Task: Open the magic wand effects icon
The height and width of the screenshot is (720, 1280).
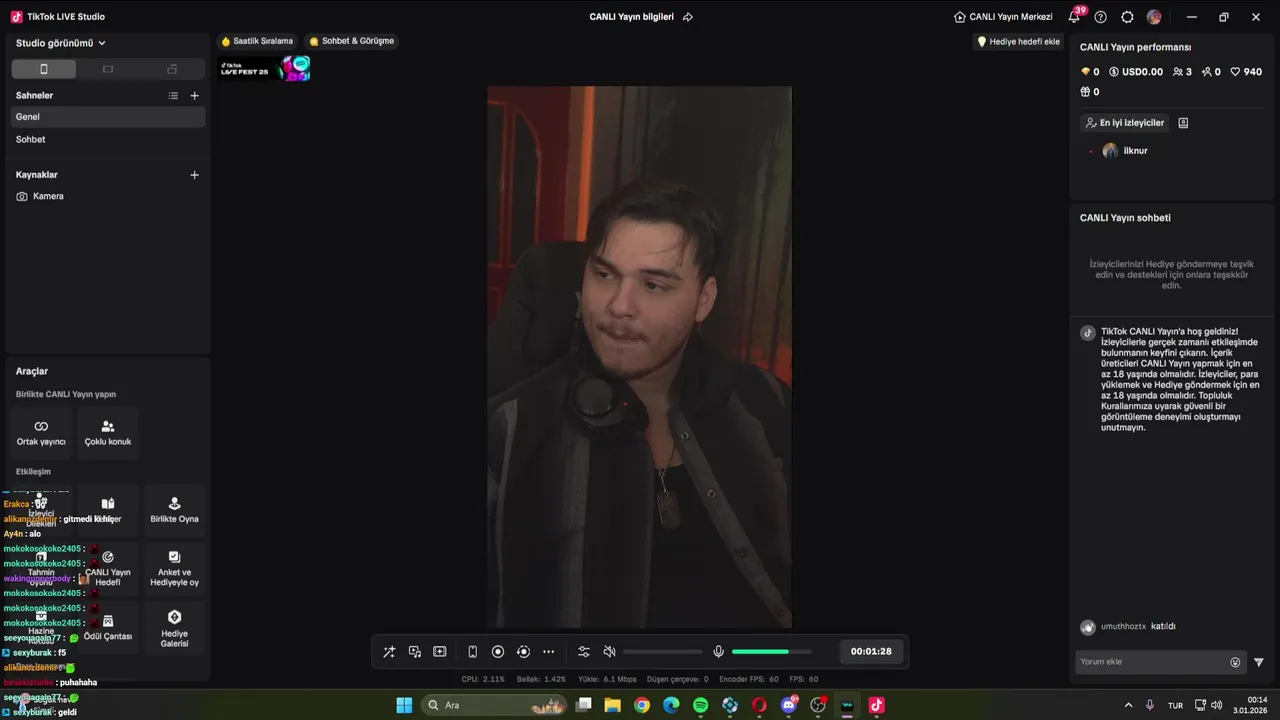Action: [x=389, y=652]
